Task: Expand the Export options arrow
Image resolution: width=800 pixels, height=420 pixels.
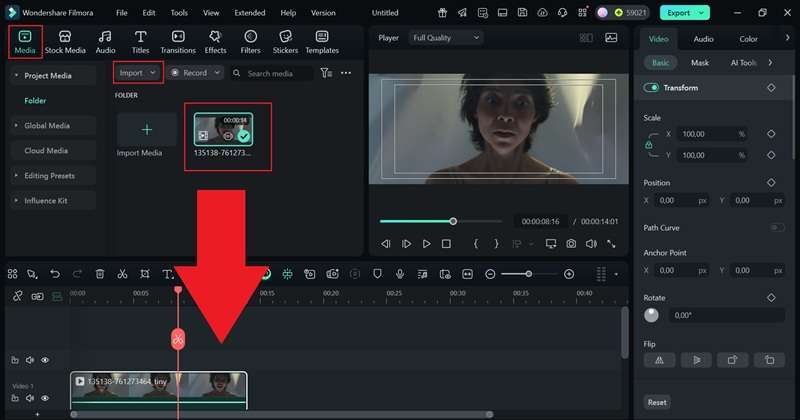Action: [x=702, y=13]
